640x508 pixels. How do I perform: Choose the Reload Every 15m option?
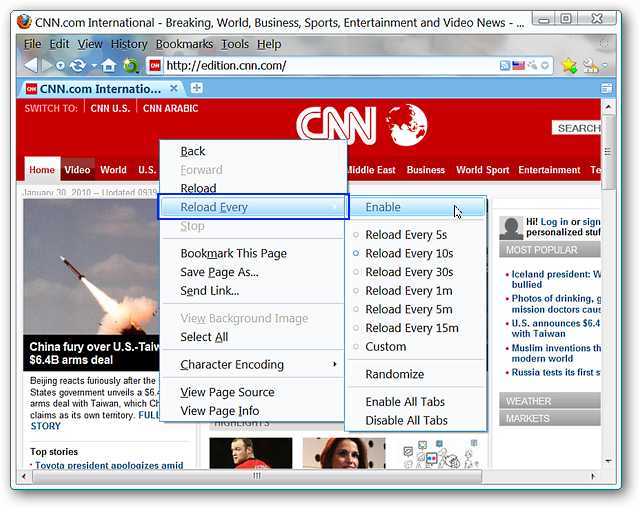click(x=411, y=328)
